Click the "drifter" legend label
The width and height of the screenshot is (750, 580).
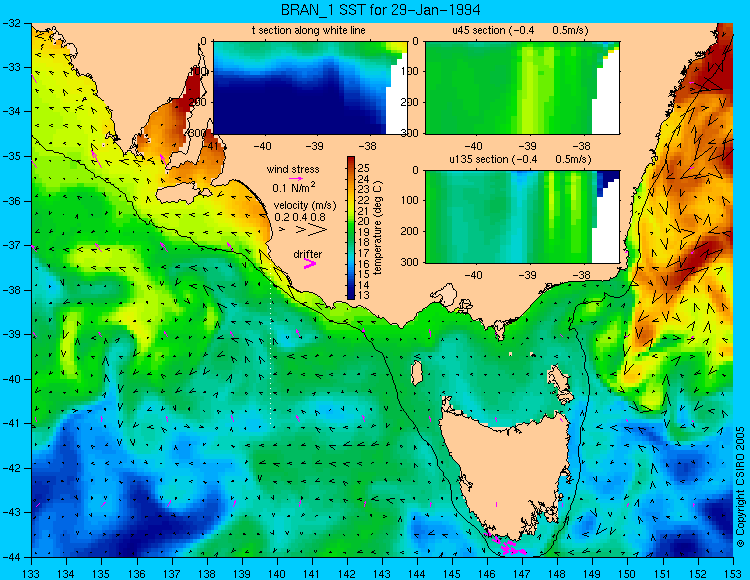[308, 254]
